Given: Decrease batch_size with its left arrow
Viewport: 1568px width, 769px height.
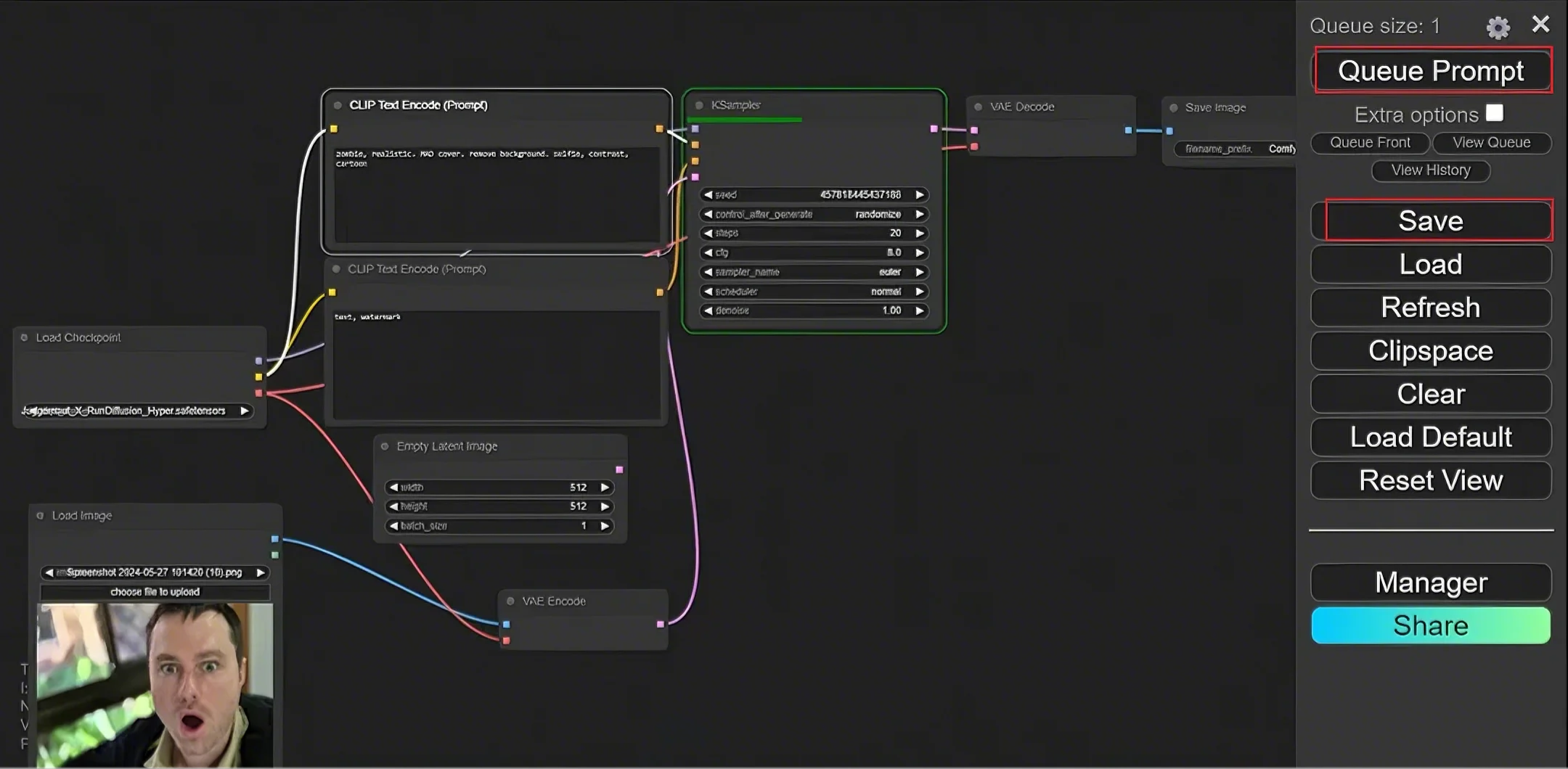Looking at the screenshot, I should [393, 526].
